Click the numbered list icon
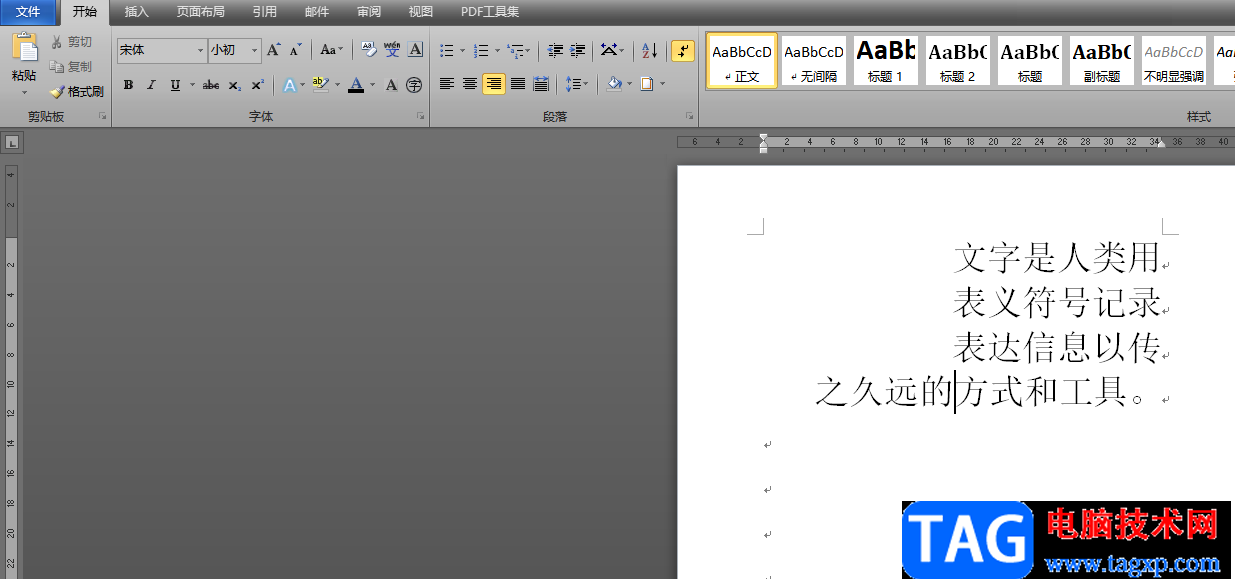This screenshot has height=579, width=1235. (x=481, y=50)
